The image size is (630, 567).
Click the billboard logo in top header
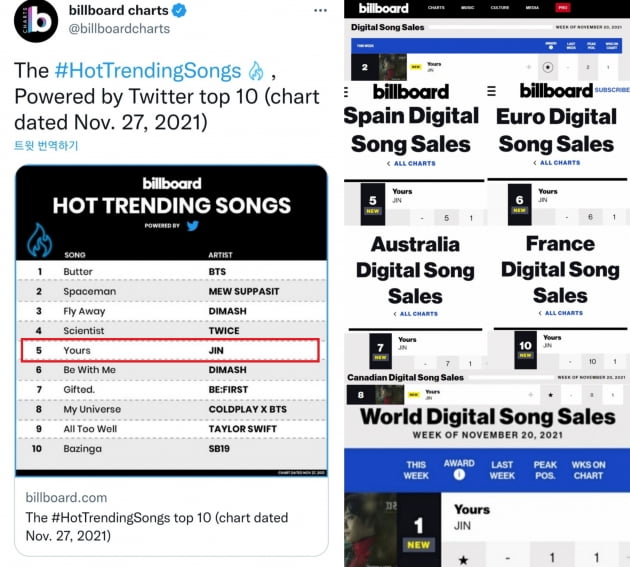click(383, 8)
